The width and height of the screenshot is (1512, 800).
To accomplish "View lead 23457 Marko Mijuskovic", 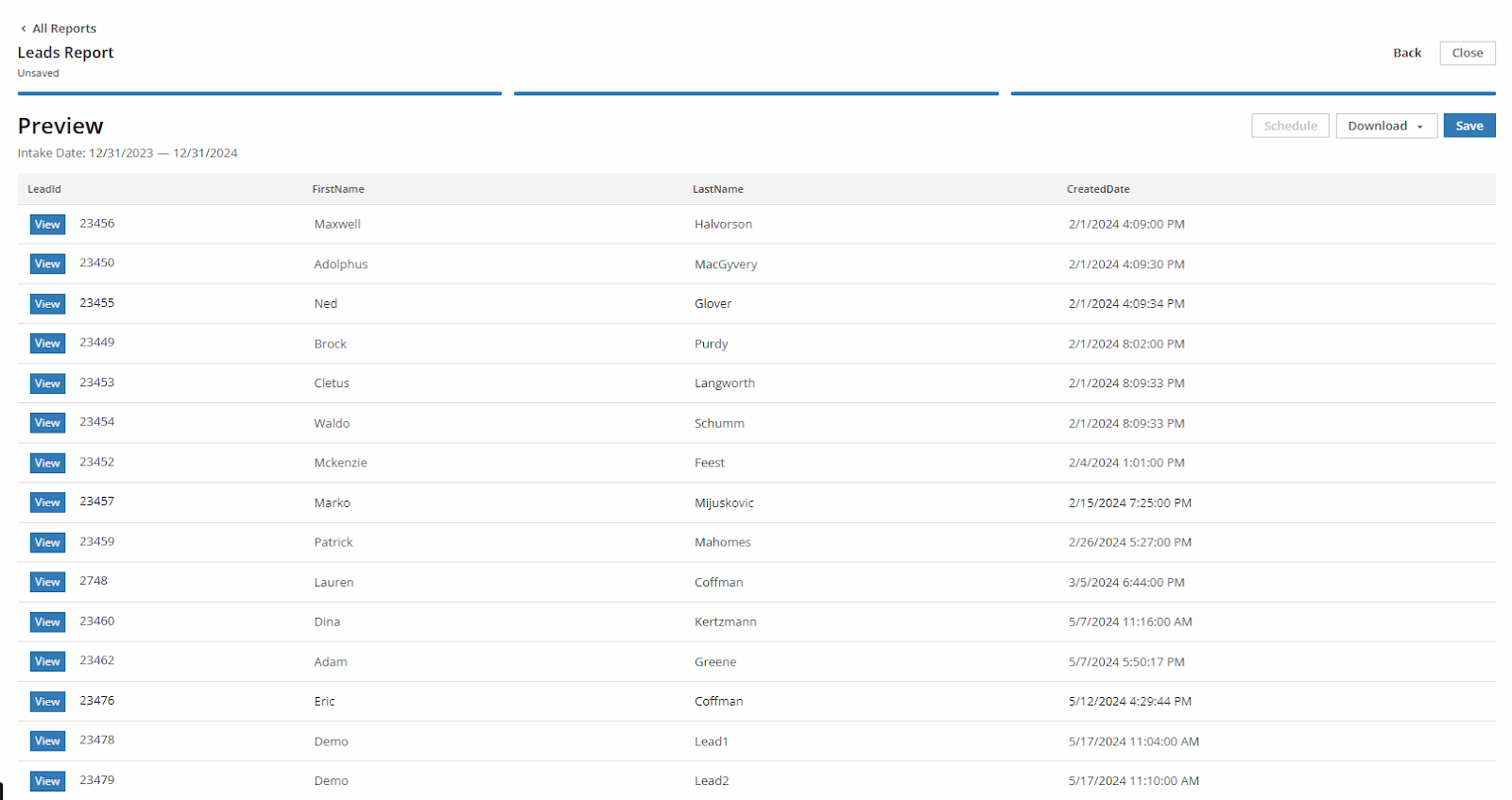I will tap(47, 502).
